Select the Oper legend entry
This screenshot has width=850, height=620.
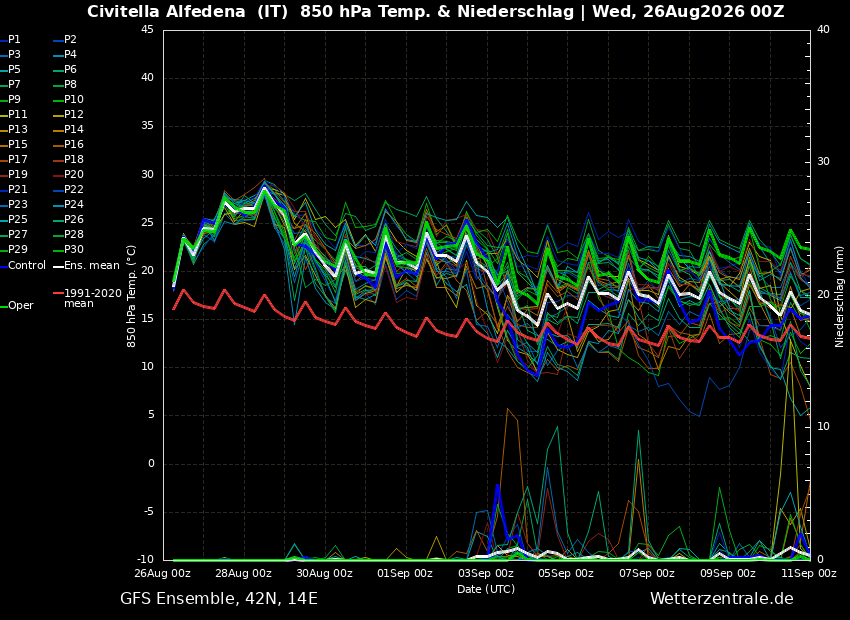coord(18,306)
